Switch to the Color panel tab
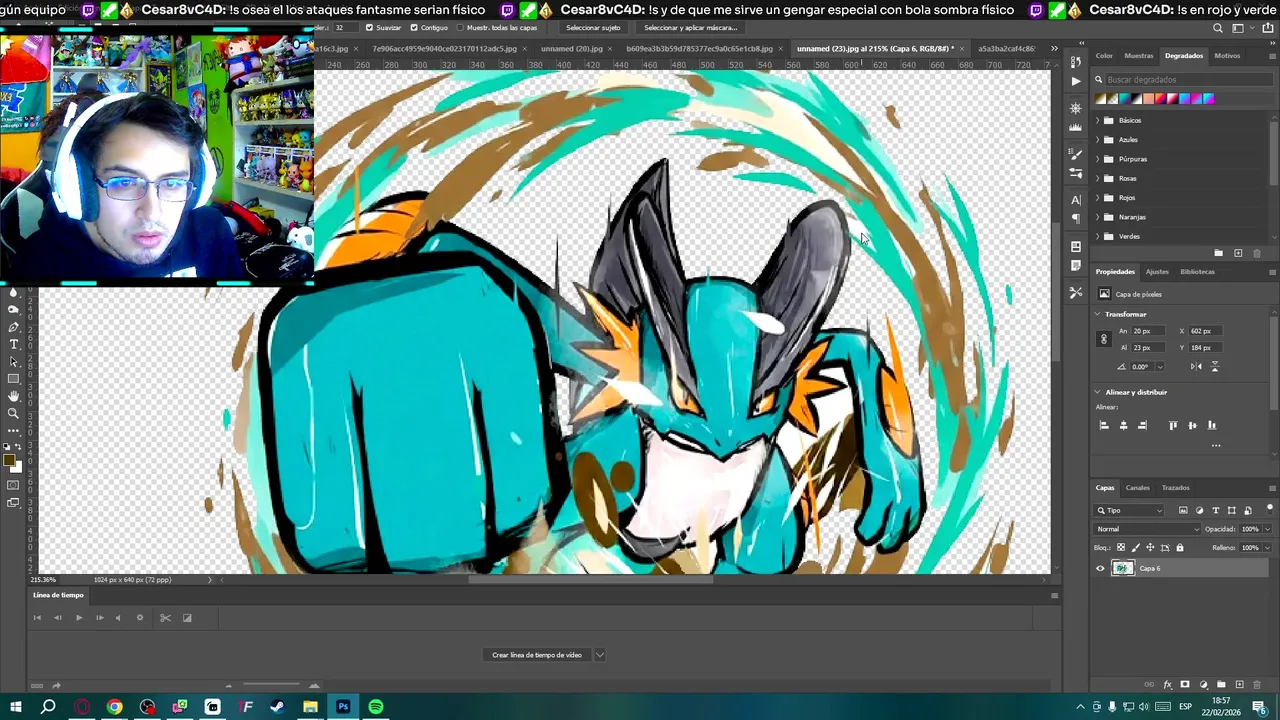 [1104, 56]
